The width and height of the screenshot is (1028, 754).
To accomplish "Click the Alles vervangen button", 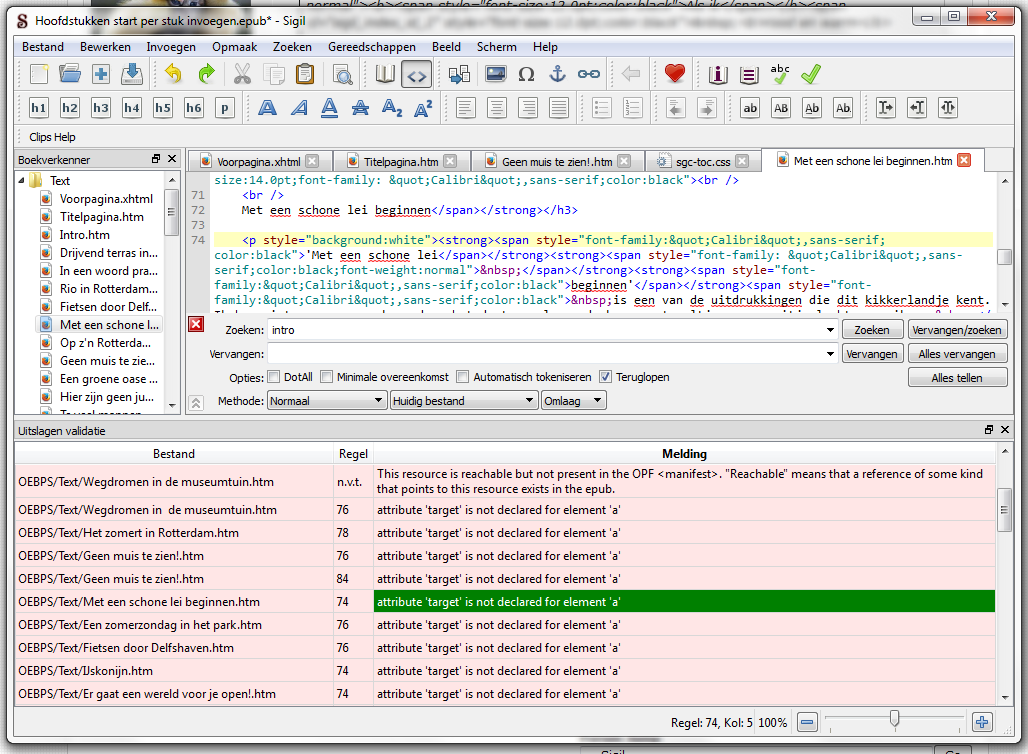I will [x=957, y=354].
